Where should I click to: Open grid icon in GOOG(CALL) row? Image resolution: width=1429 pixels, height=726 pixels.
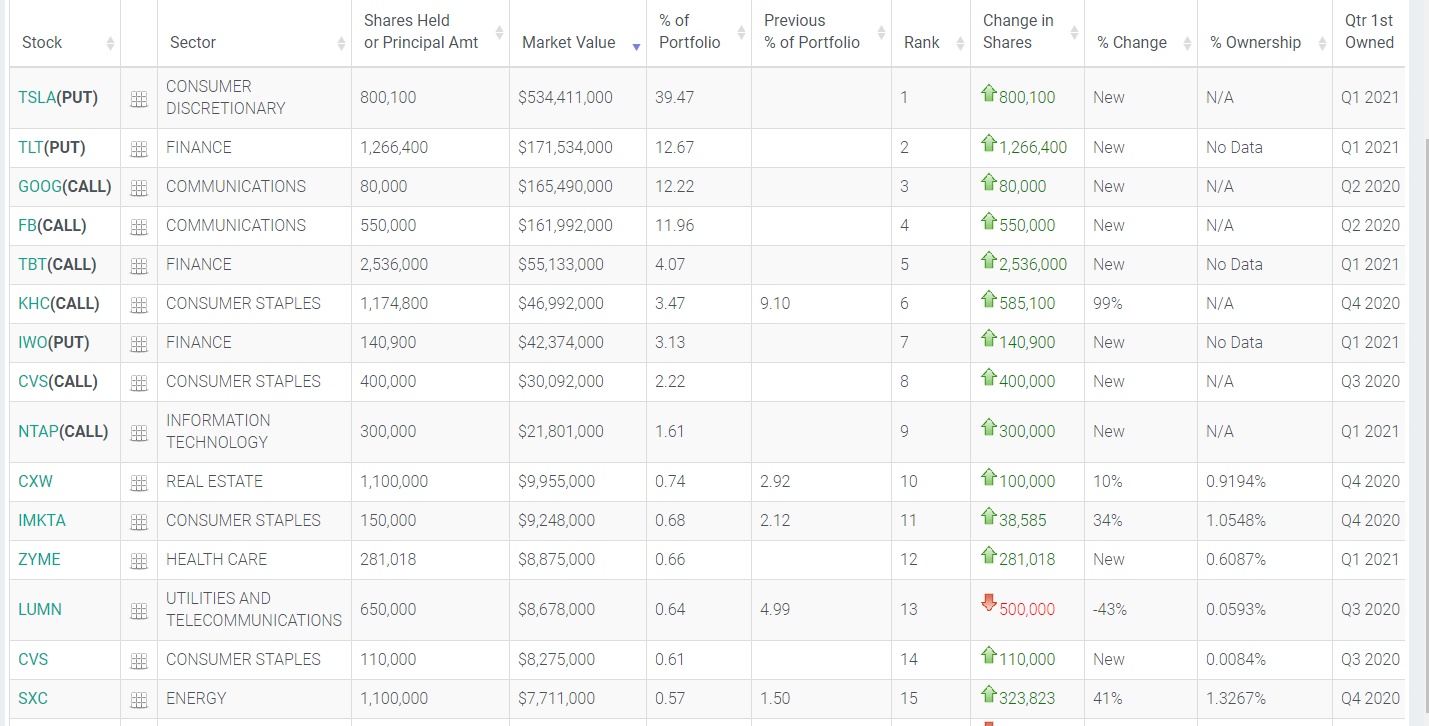(x=139, y=188)
